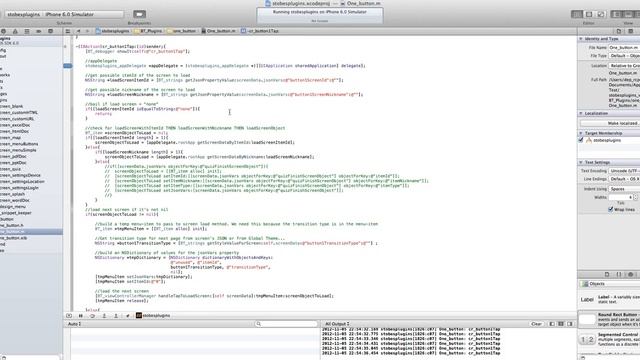Show both variables and console panes
This screenshot has height=360, width=640.
[561, 324]
